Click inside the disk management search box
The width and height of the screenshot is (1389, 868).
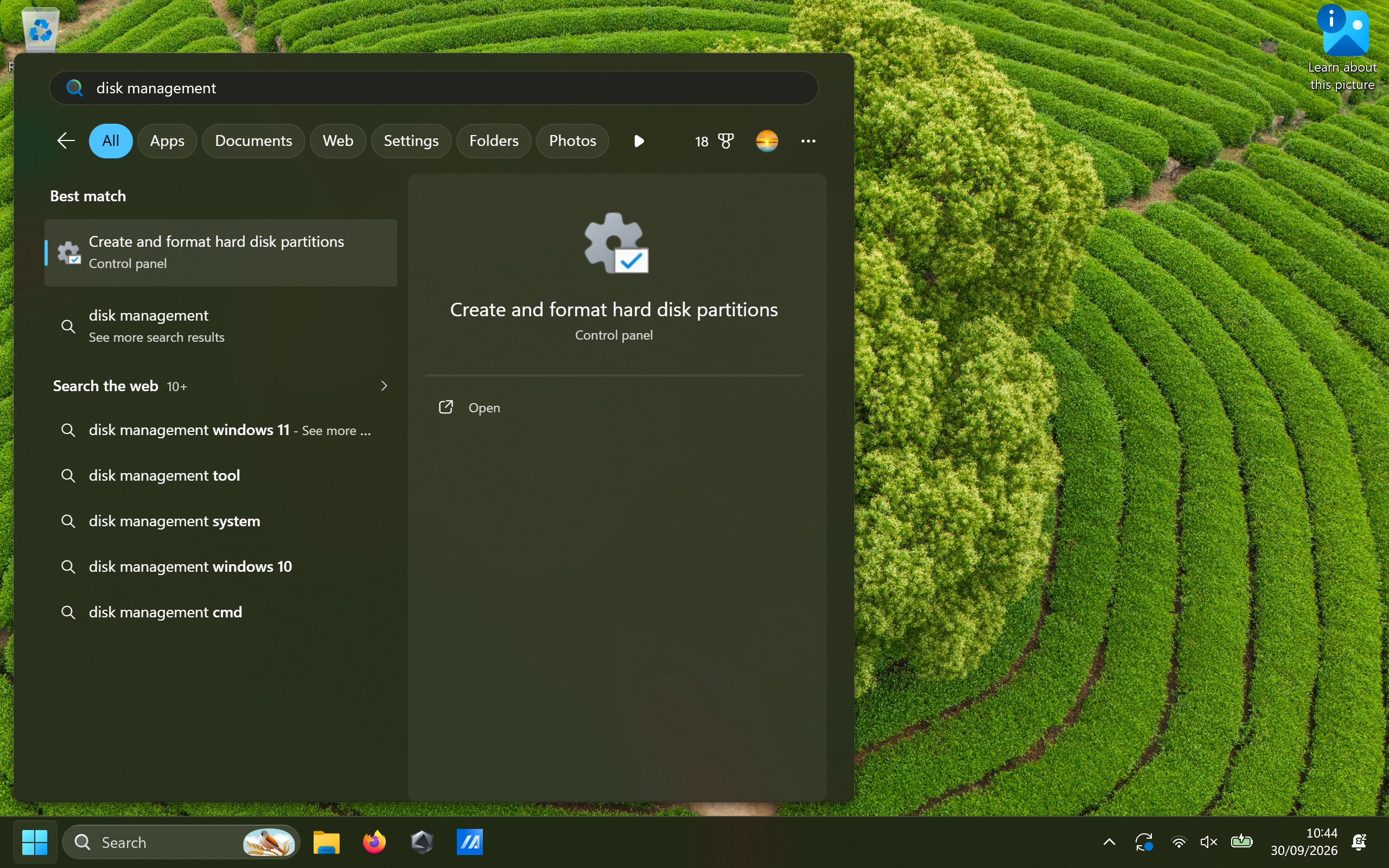click(434, 88)
